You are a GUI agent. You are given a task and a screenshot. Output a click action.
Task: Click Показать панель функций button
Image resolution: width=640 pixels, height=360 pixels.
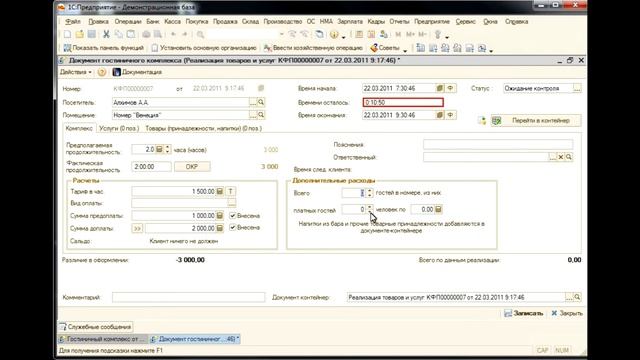click(104, 48)
